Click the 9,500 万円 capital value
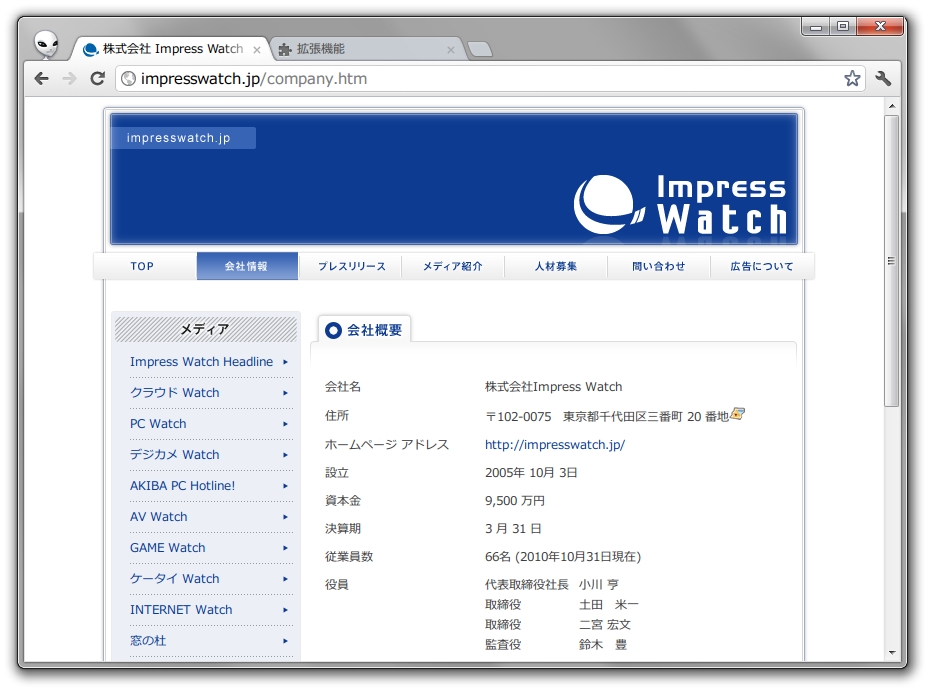The image size is (934, 695). pos(515,500)
